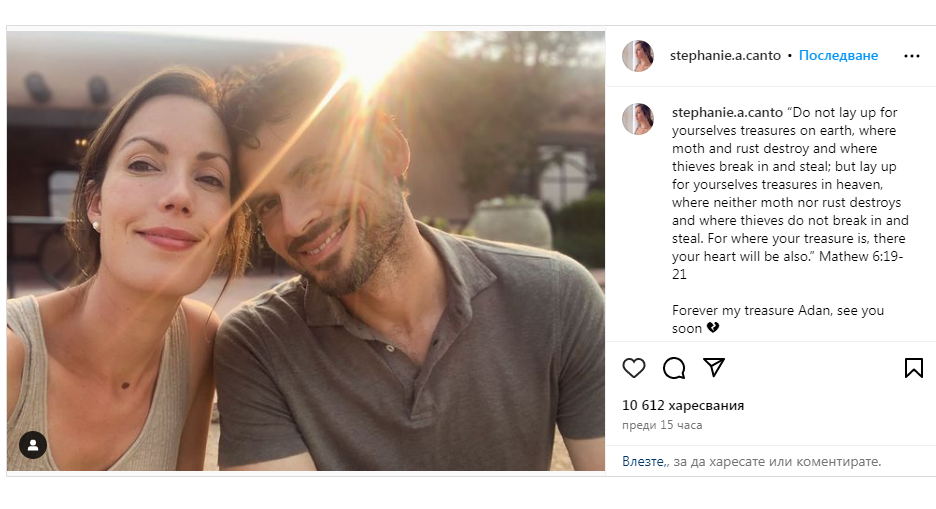
Task: Click the broken heart emoji in caption
Action: click(713, 328)
